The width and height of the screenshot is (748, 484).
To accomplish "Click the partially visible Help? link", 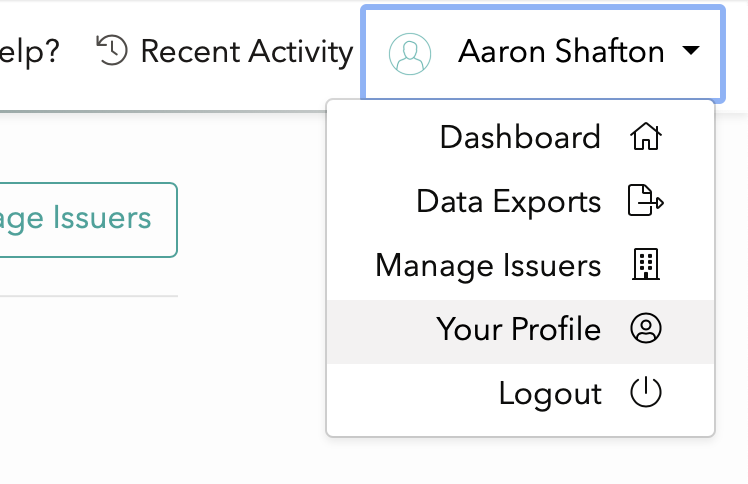I will tap(30, 51).
